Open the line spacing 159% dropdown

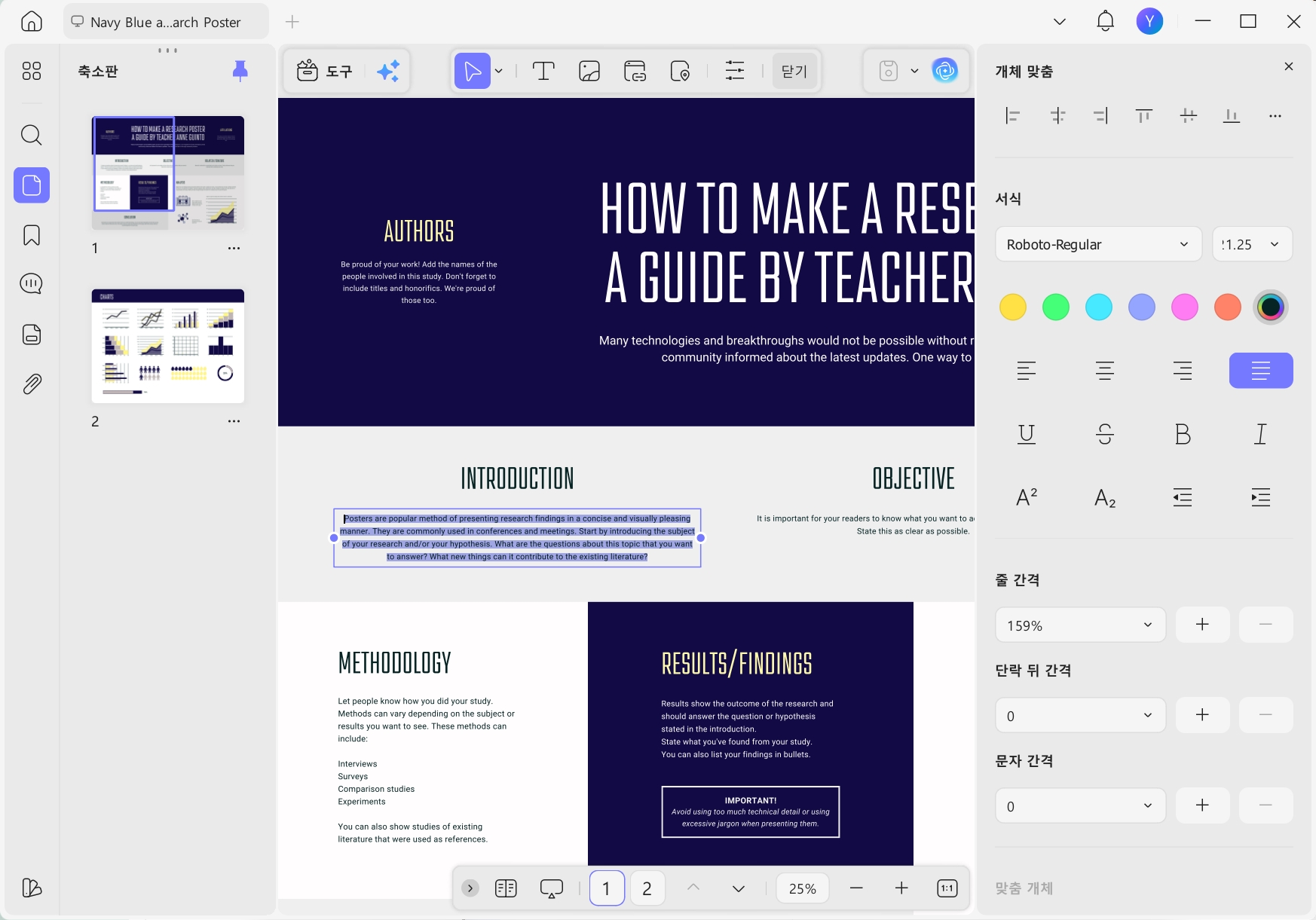click(1080, 625)
